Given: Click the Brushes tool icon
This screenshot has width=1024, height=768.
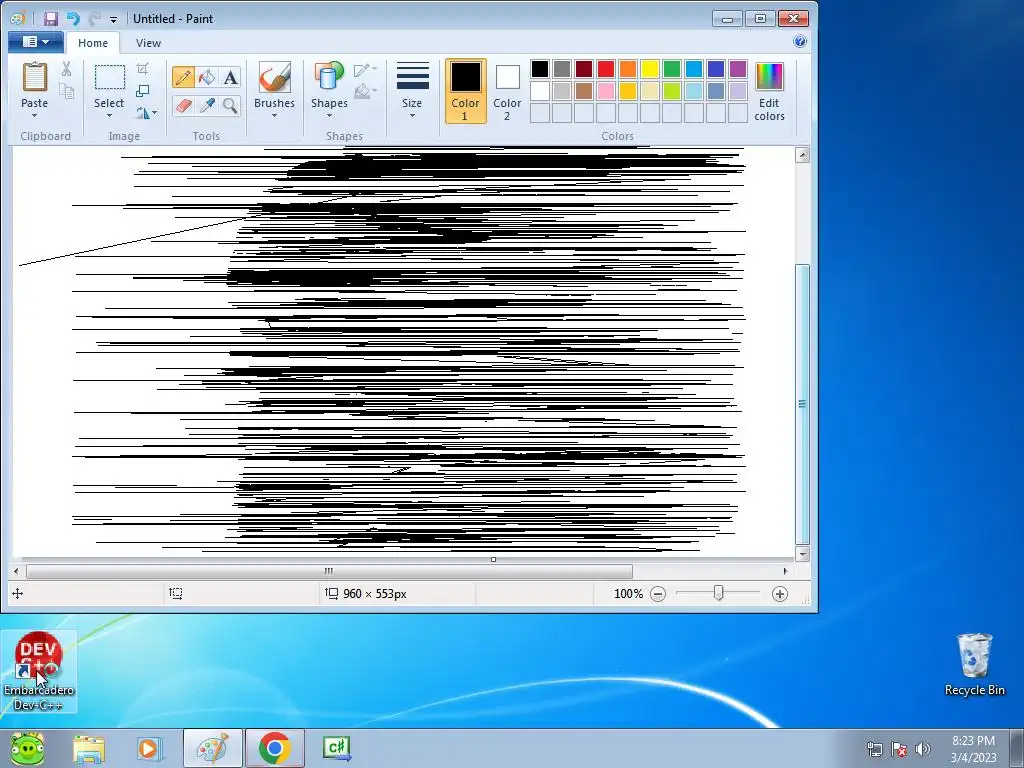Looking at the screenshot, I should click(274, 78).
